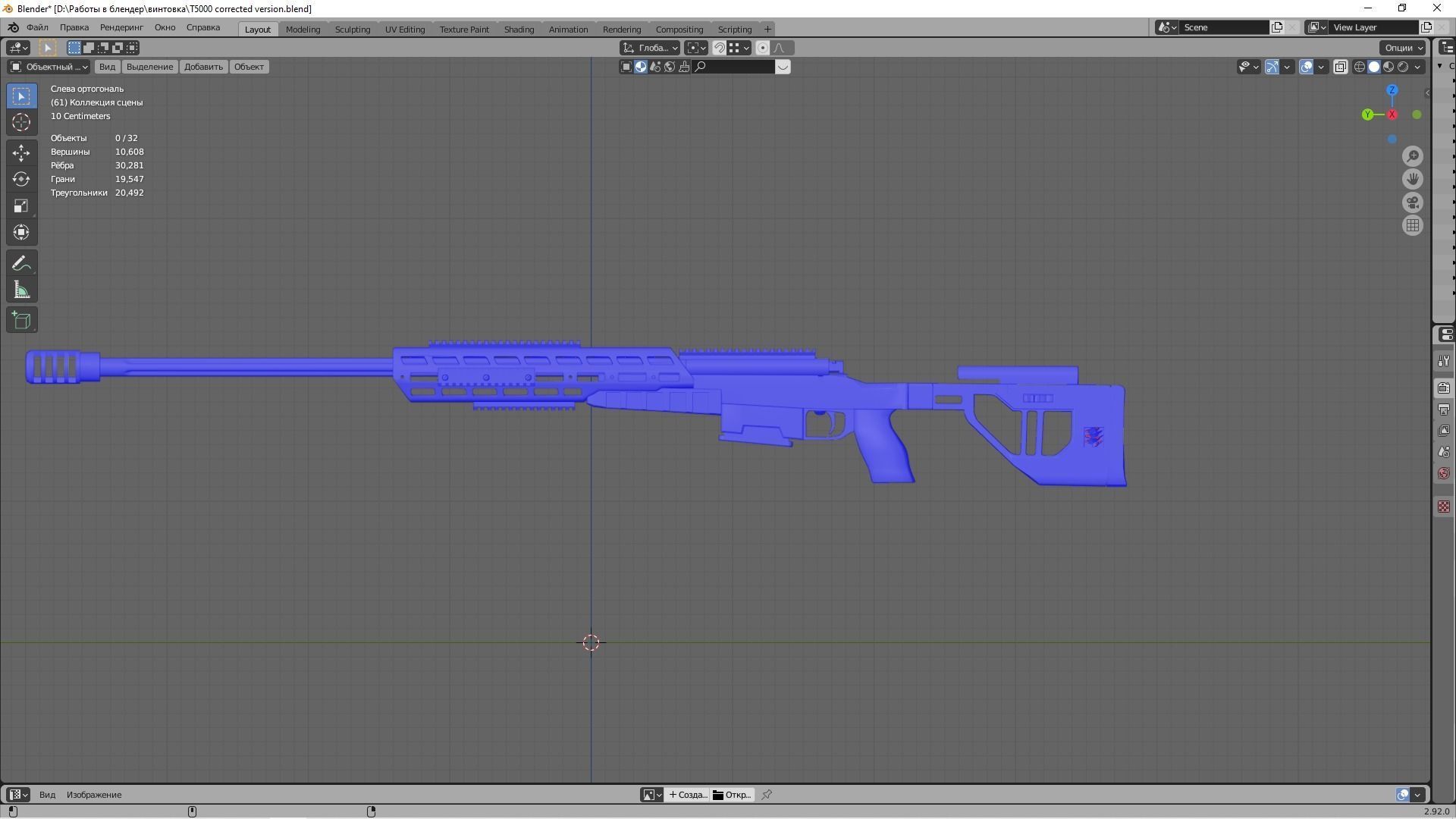The width and height of the screenshot is (1456, 819).
Task: Click the Добавить menu button
Action: [202, 67]
